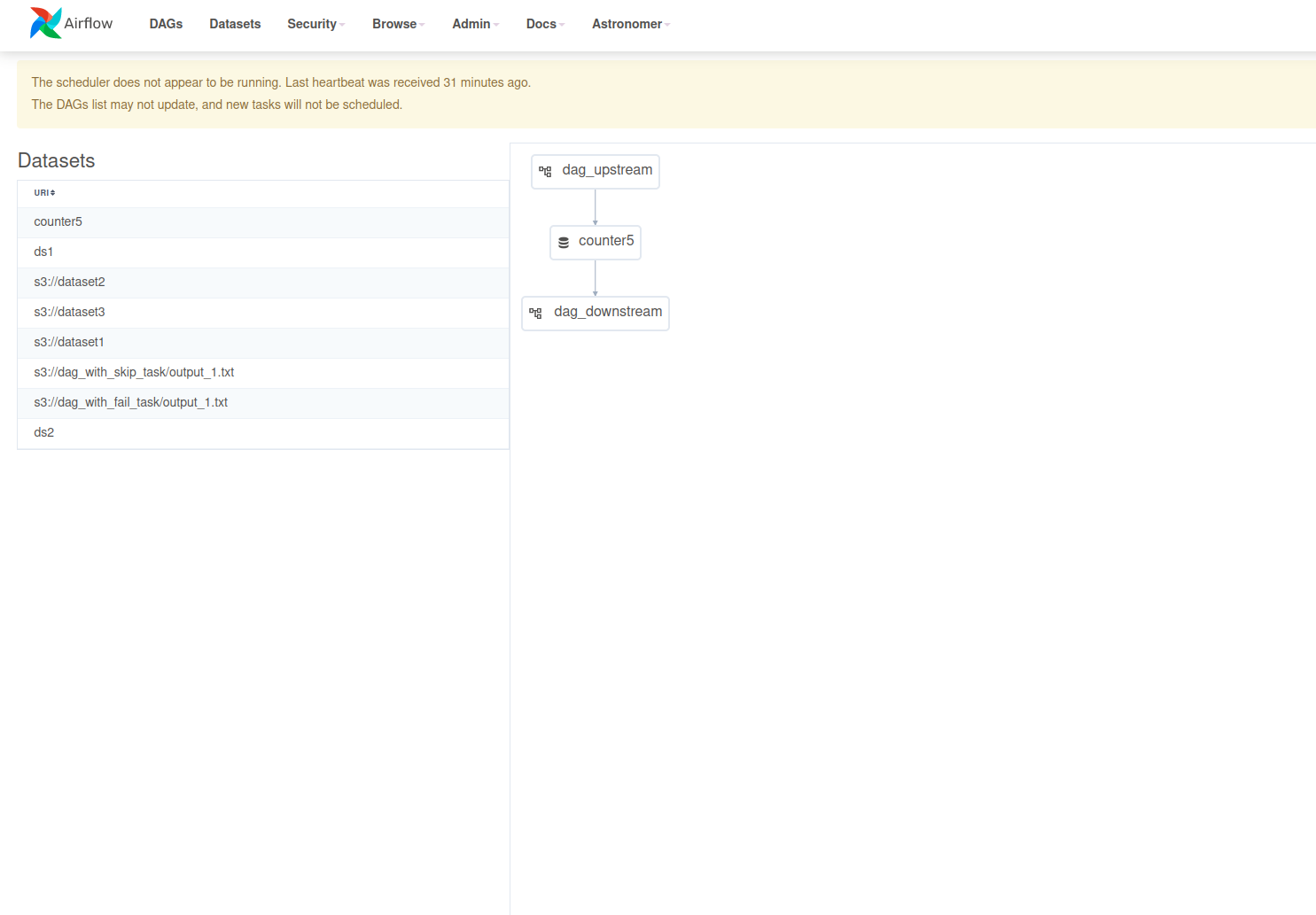1316x915 pixels.
Task: Expand the Astronomer dropdown menu
Action: [x=631, y=24]
